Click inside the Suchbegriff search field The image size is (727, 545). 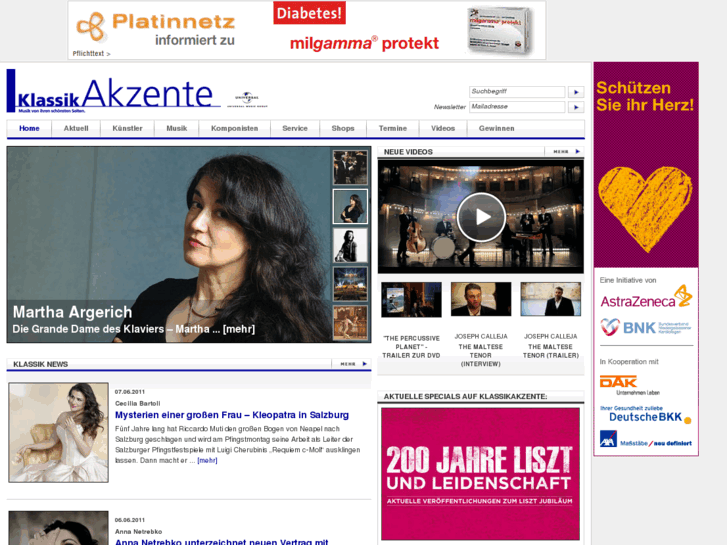click(517, 92)
